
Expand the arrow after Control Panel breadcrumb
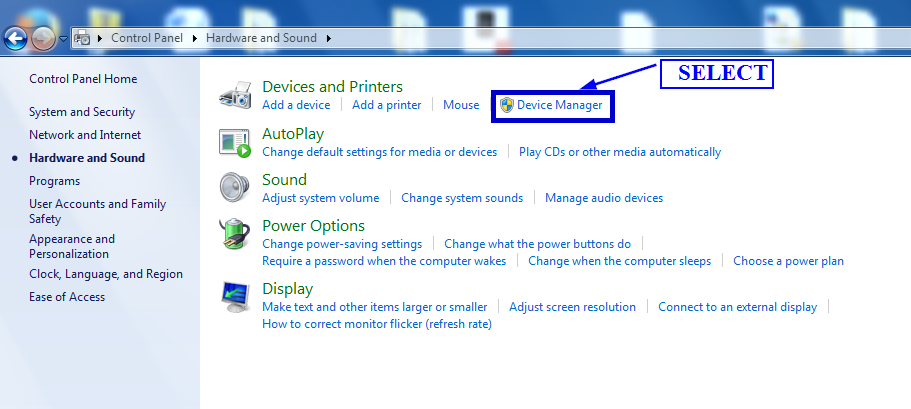tap(195, 38)
